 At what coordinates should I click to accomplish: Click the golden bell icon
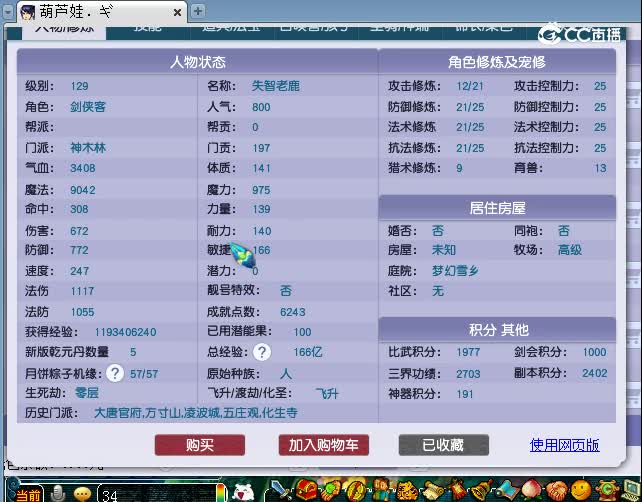[482, 490]
